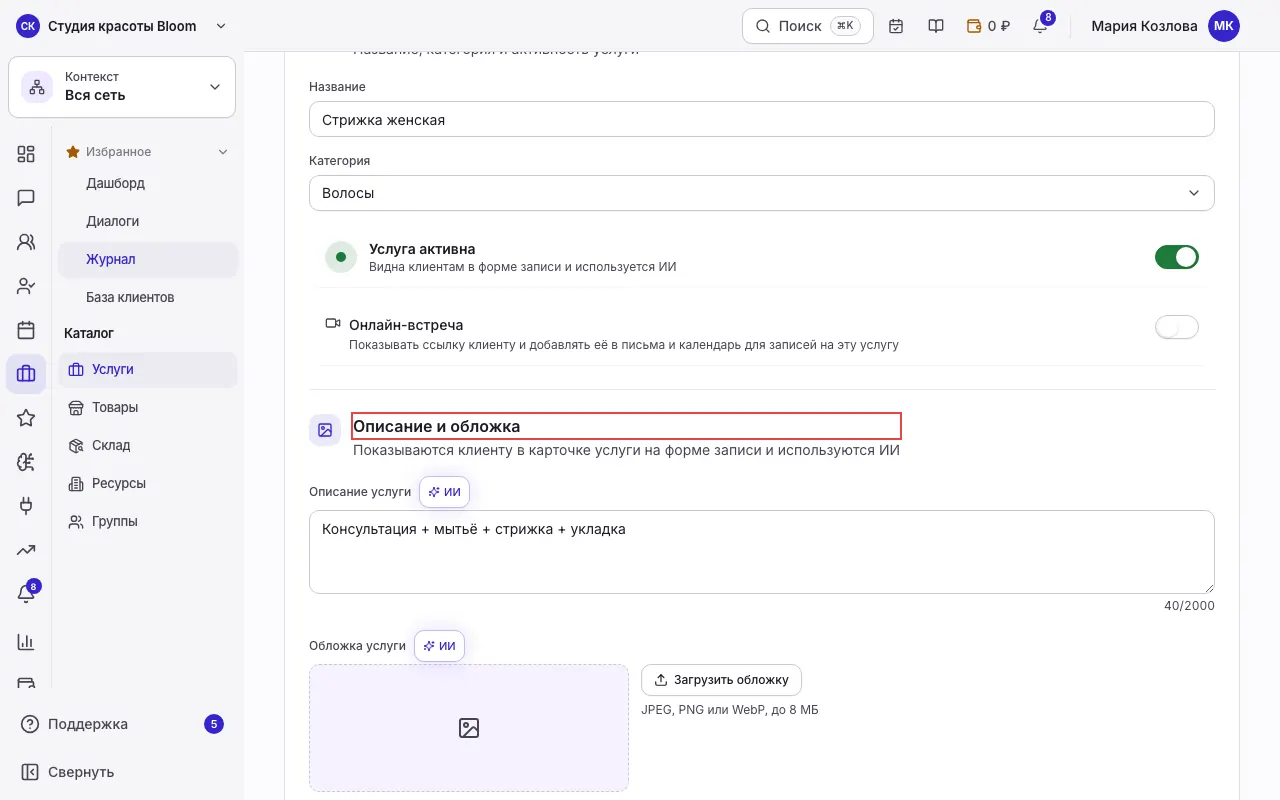This screenshot has width=1280, height=800.
Task: Select the briefcase catalog icon in the rail
Action: click(x=26, y=374)
